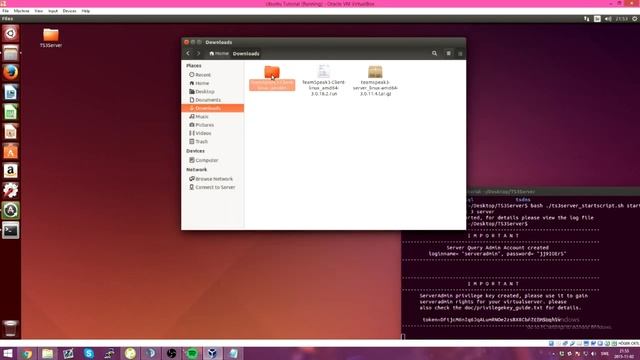
Task: Open Ubuntu Dash search in launcher
Action: coord(11,33)
